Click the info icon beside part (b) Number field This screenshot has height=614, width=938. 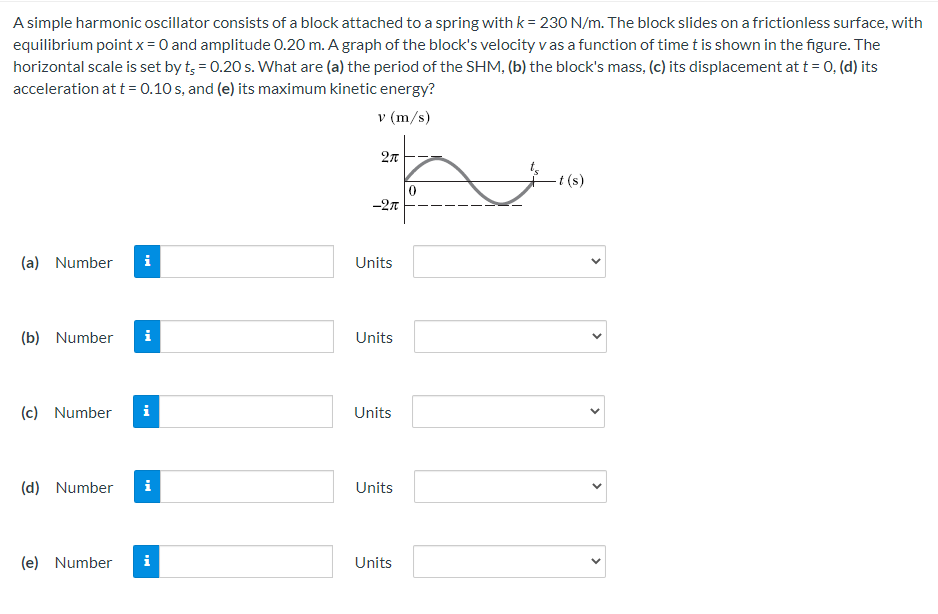[146, 336]
